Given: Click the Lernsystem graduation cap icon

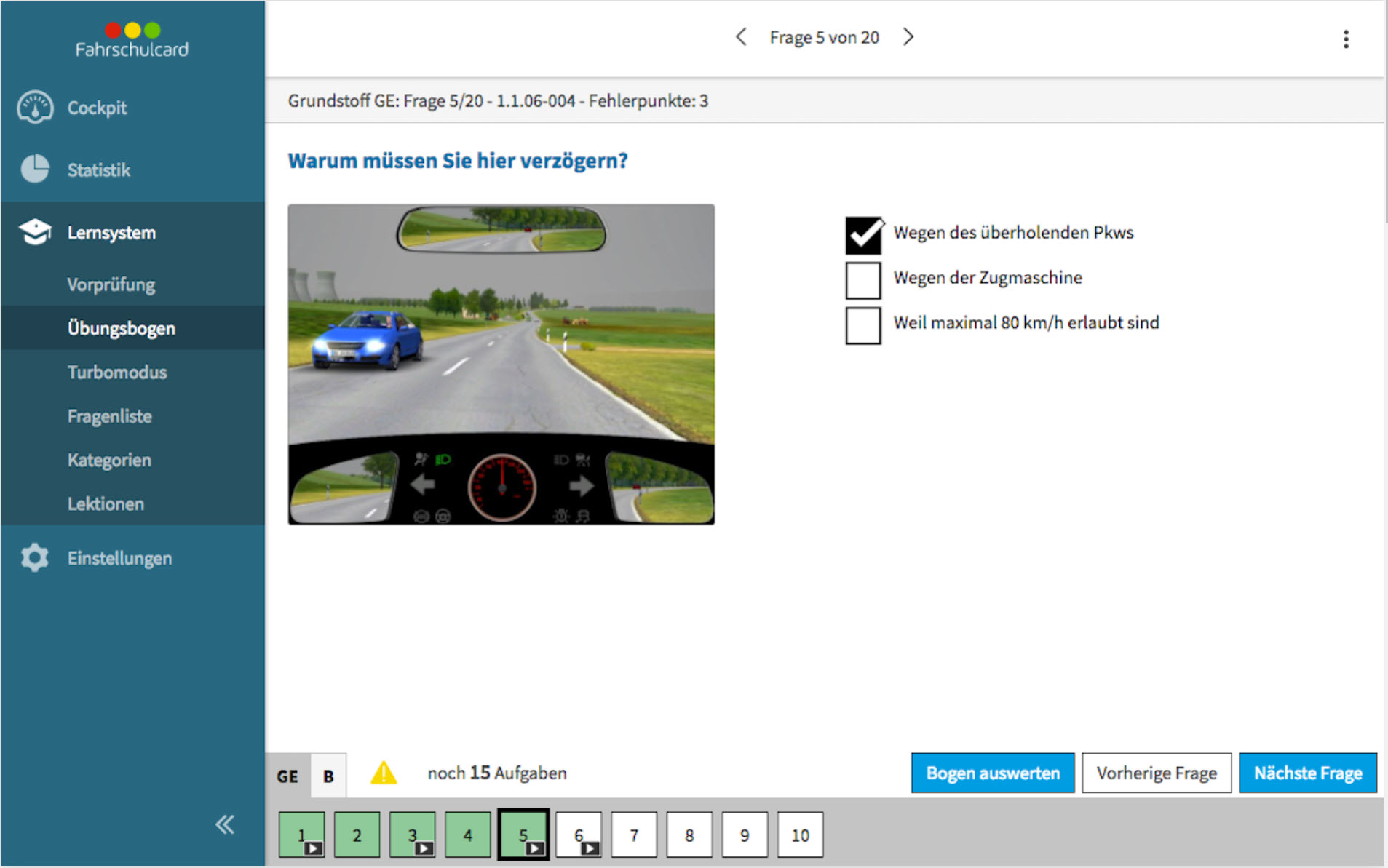Looking at the screenshot, I should point(35,232).
